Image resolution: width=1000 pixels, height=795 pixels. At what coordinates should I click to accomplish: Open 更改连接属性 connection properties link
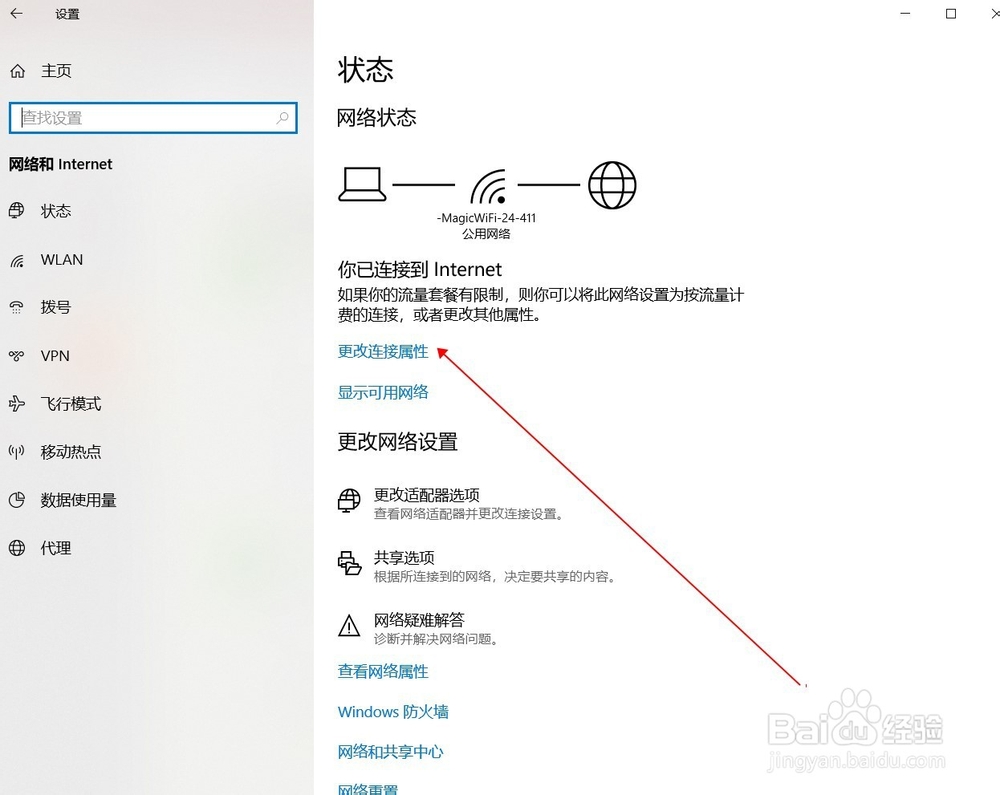click(382, 352)
